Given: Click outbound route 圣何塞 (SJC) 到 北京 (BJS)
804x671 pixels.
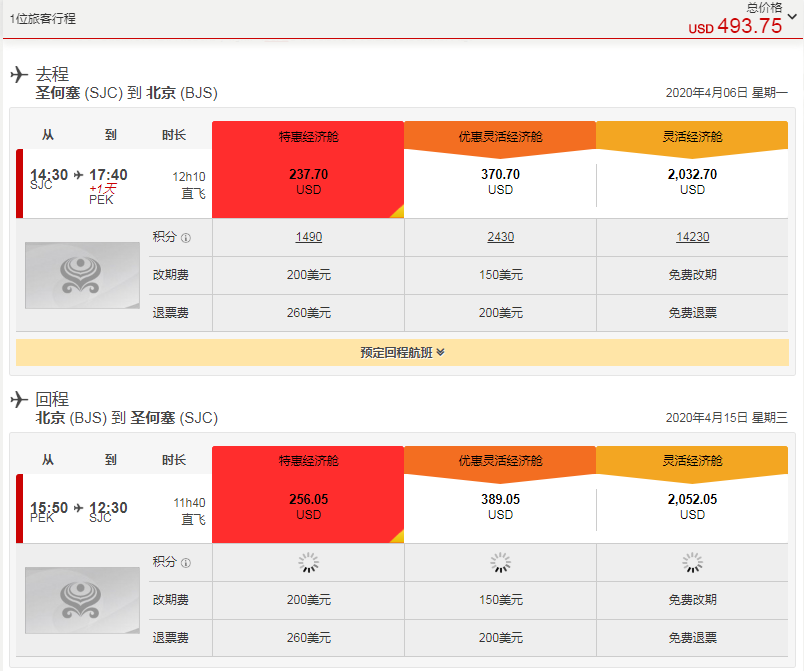Looking at the screenshot, I should click(127, 93).
